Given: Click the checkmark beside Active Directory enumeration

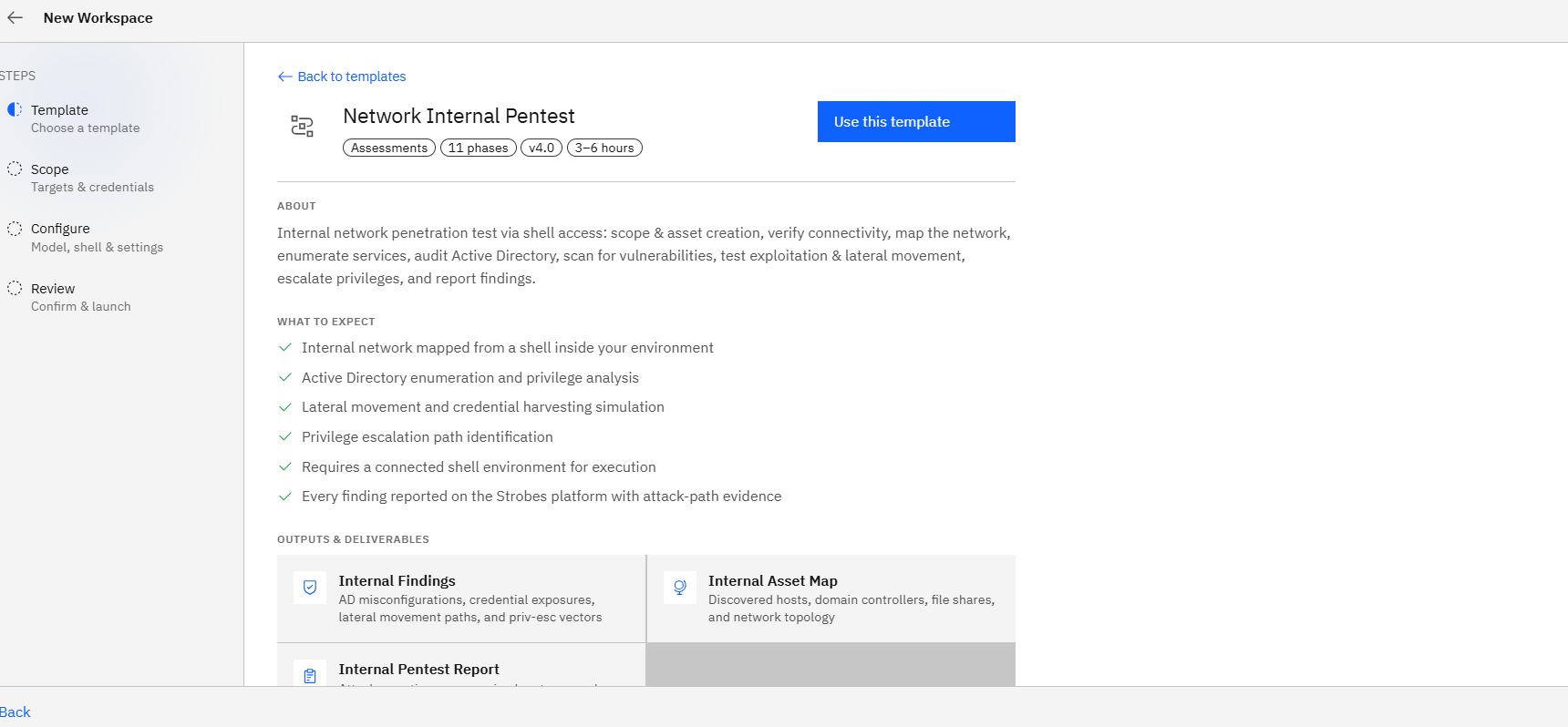Looking at the screenshot, I should (x=285, y=377).
